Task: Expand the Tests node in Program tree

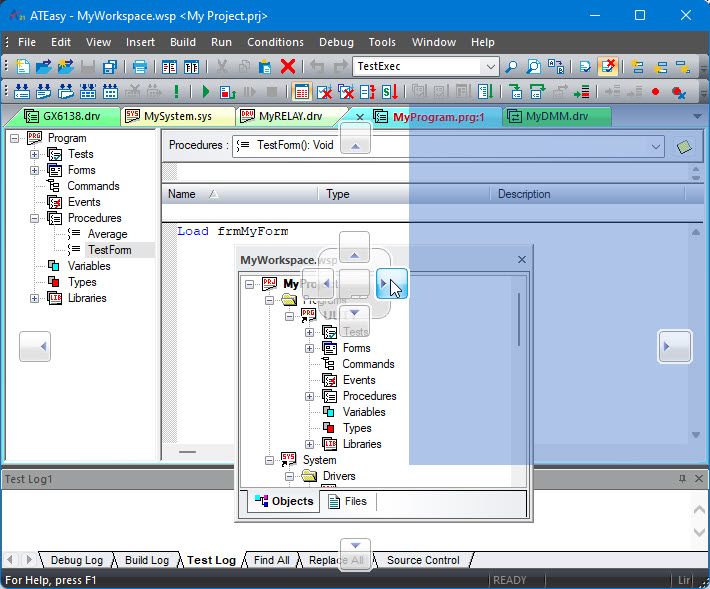Action: (x=34, y=154)
